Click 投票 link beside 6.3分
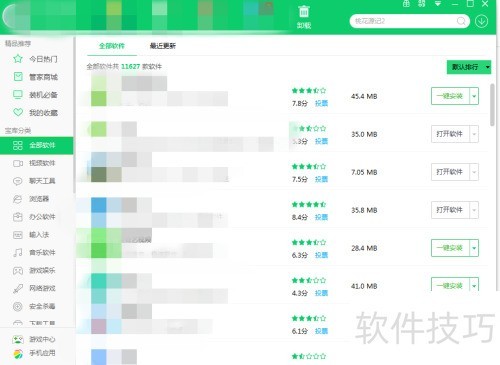The height and width of the screenshot is (365, 500). 321,255
